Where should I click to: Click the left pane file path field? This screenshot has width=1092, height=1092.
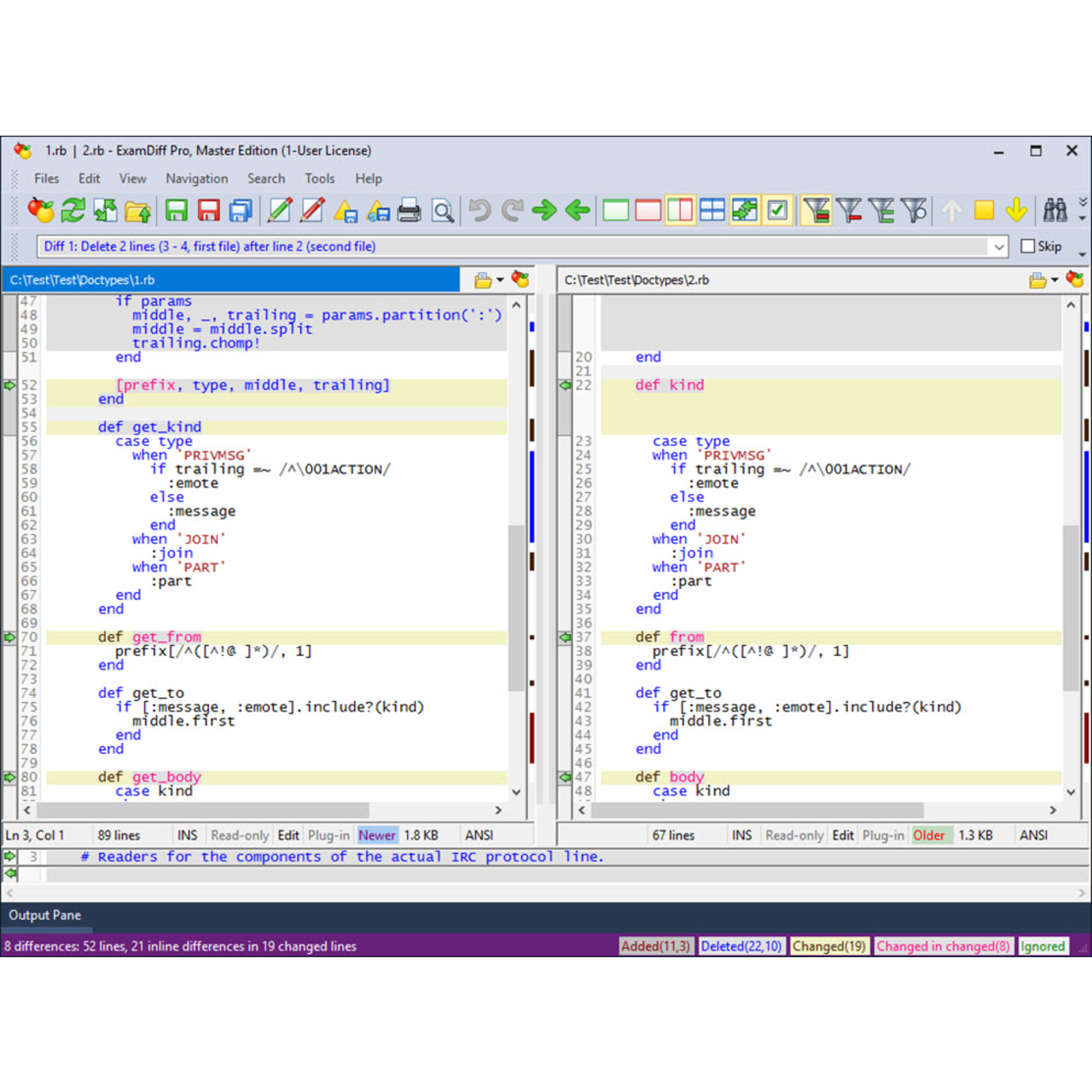tap(230, 280)
